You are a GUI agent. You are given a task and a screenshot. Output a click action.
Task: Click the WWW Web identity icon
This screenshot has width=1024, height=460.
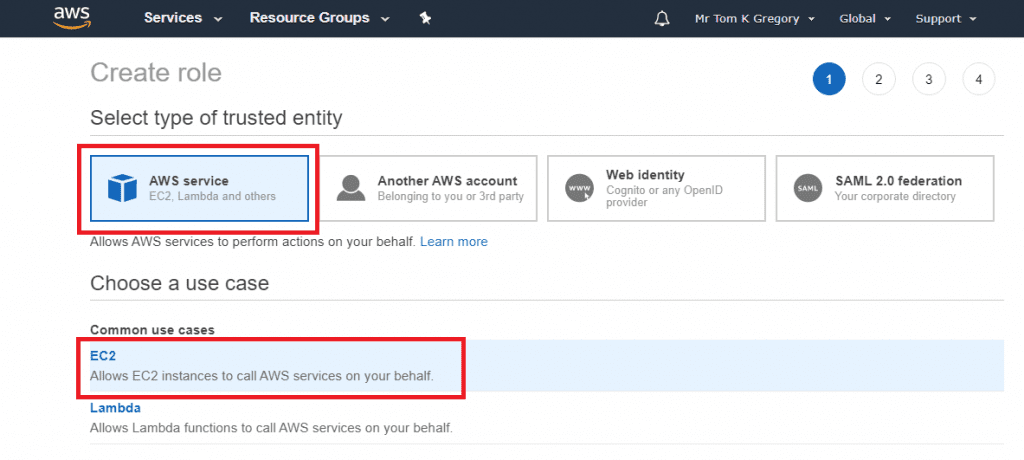click(579, 188)
